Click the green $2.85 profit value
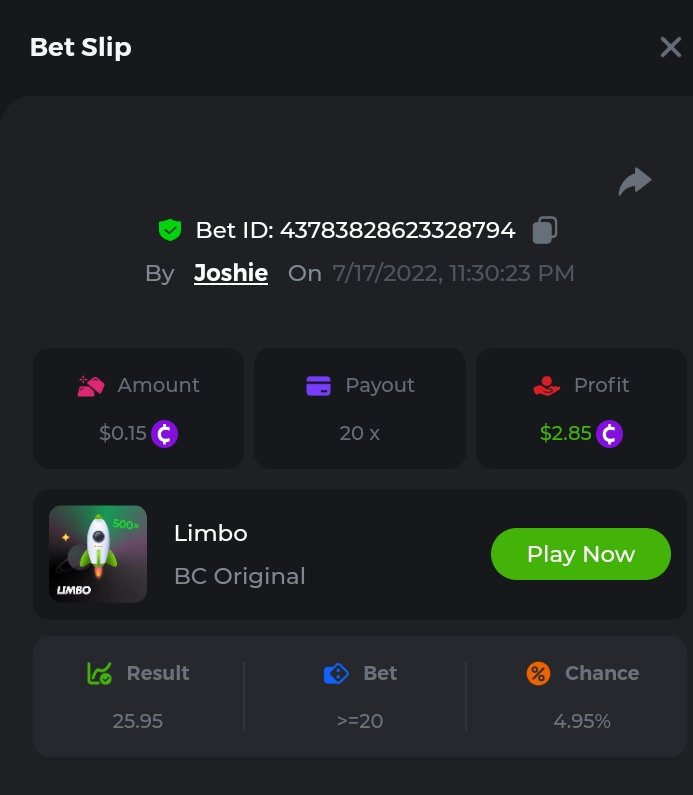The image size is (693, 795). pos(565,434)
